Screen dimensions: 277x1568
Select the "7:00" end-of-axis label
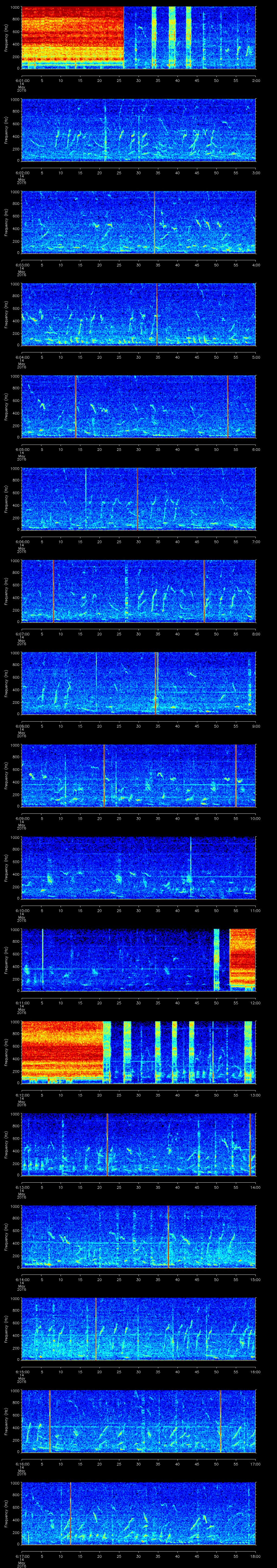pos(256,542)
